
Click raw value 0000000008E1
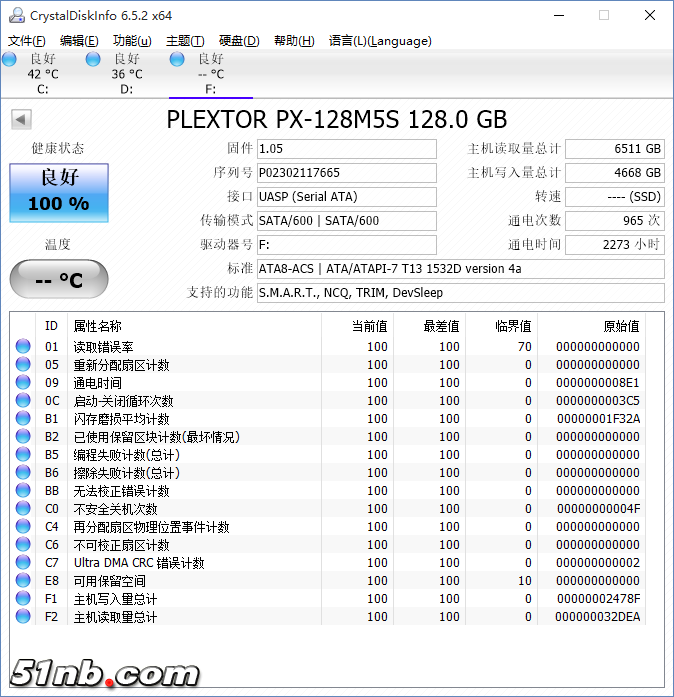[598, 383]
